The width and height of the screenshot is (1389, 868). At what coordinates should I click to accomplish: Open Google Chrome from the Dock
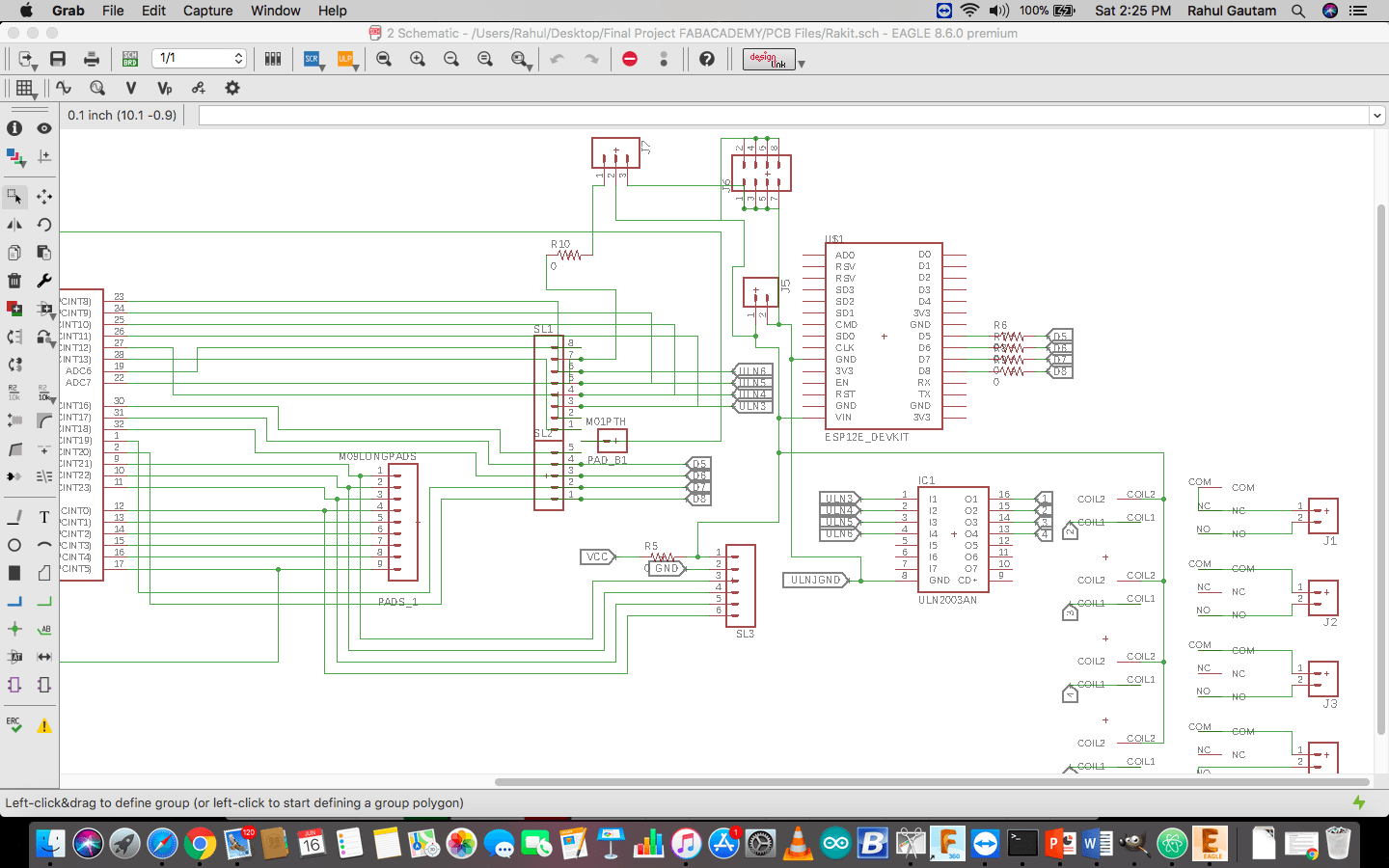(200, 844)
